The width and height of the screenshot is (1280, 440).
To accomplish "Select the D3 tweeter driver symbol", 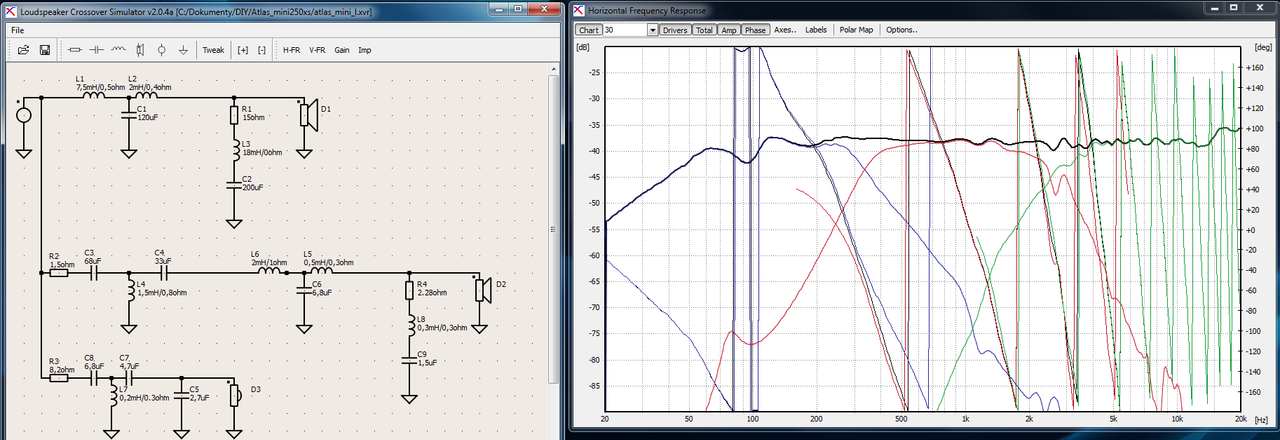I will 236,395.
